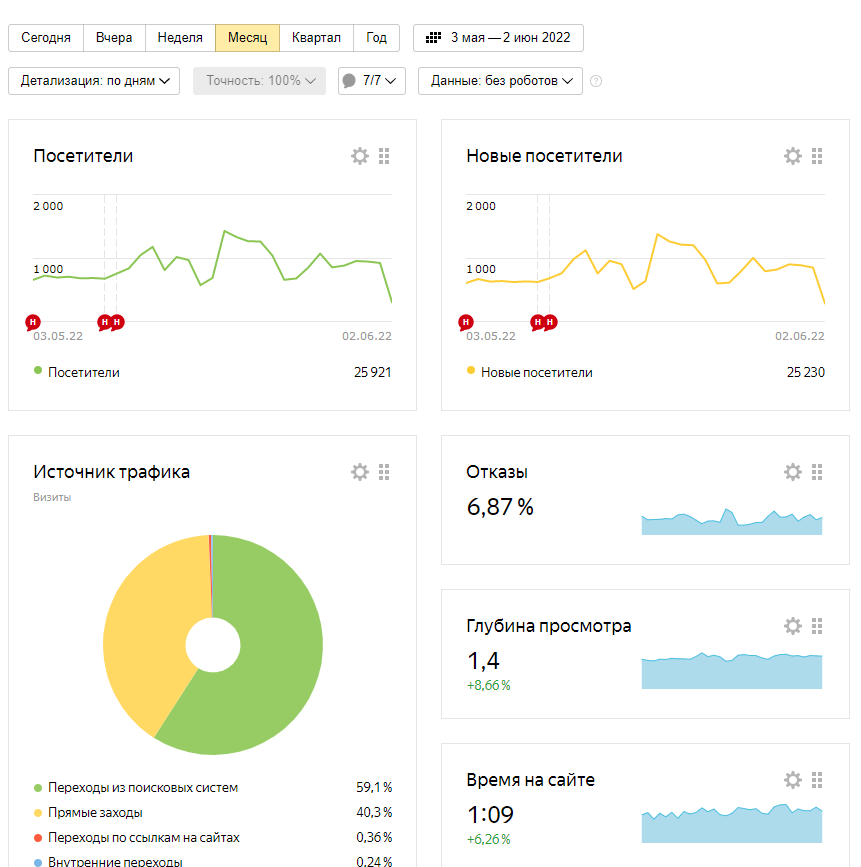Expand the 7/7 annotations dropdown
The height and width of the screenshot is (867, 861).
(372, 81)
